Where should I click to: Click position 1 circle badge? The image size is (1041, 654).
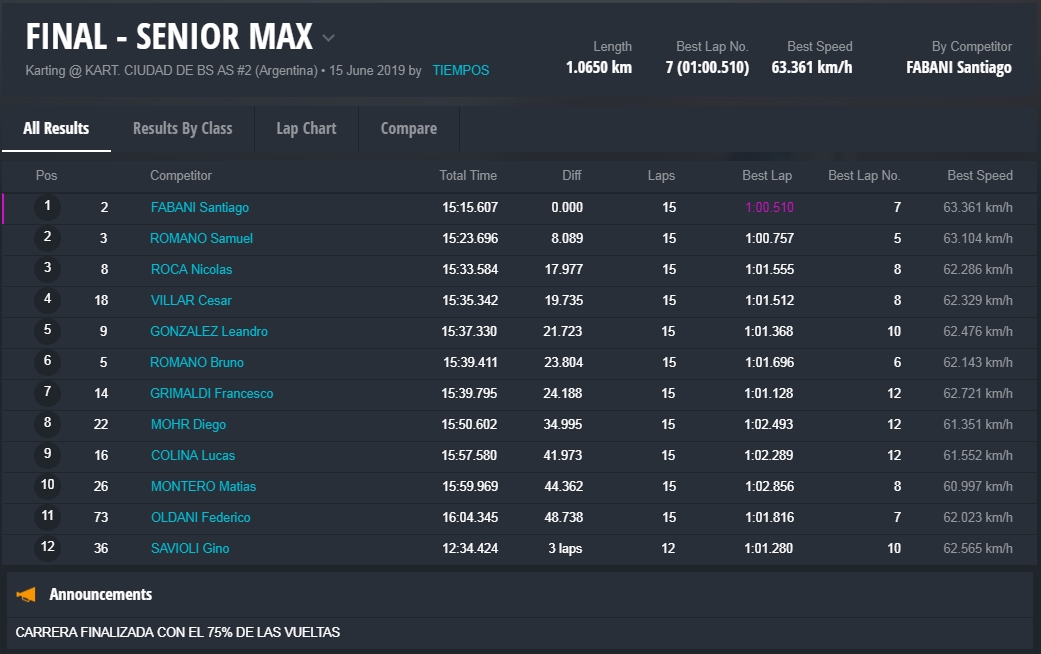click(47, 207)
